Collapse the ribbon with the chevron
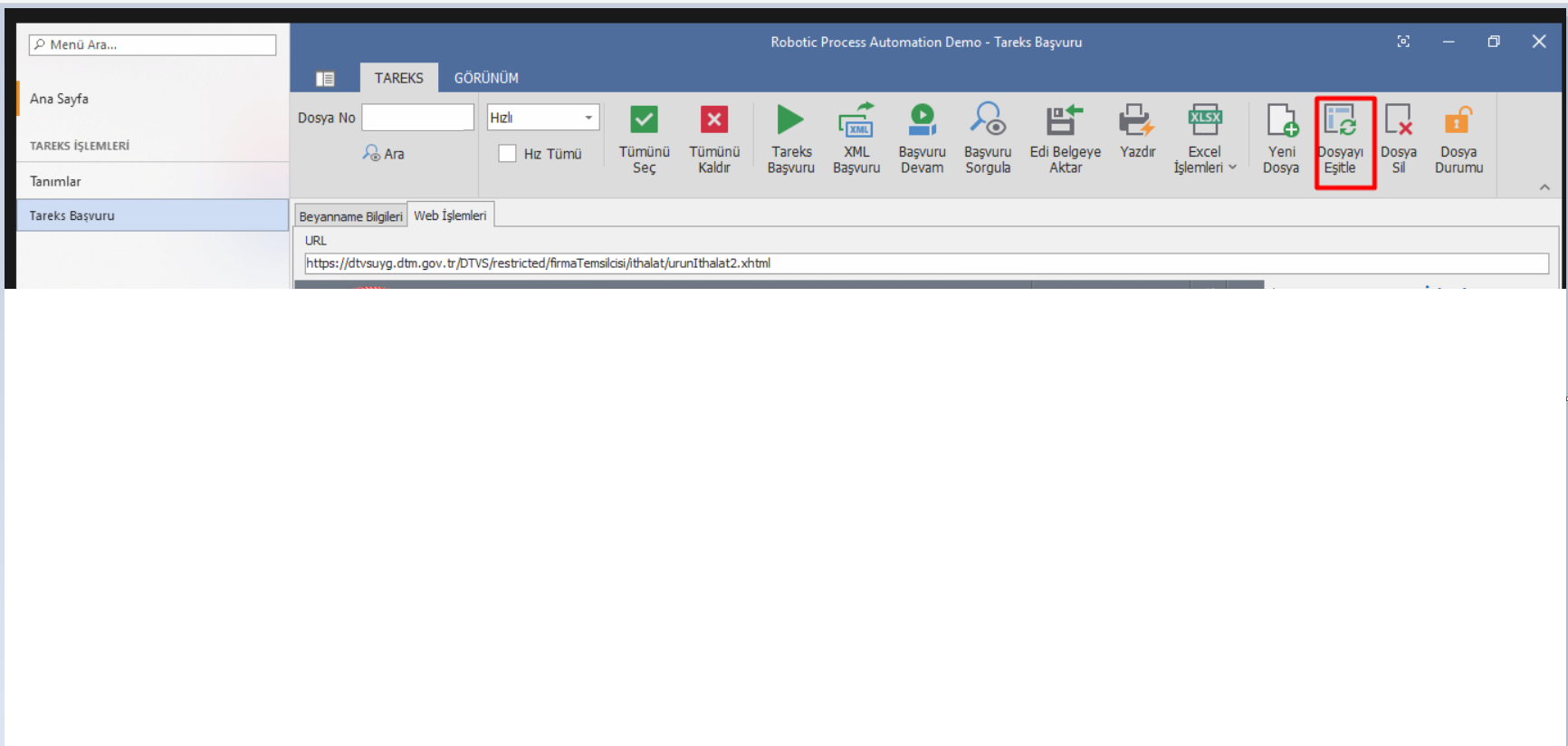 point(1544,187)
